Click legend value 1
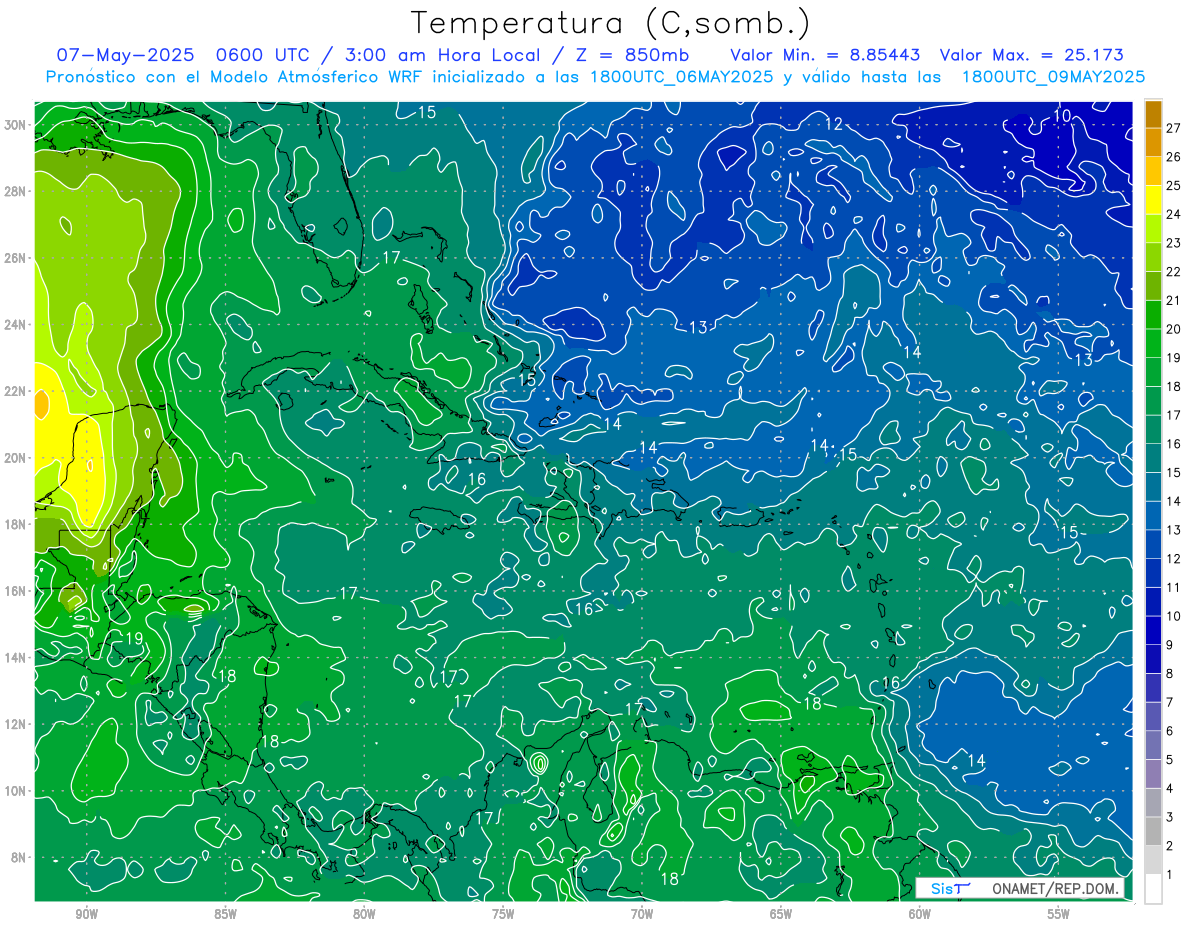The width and height of the screenshot is (1200, 927). [x=1170, y=875]
